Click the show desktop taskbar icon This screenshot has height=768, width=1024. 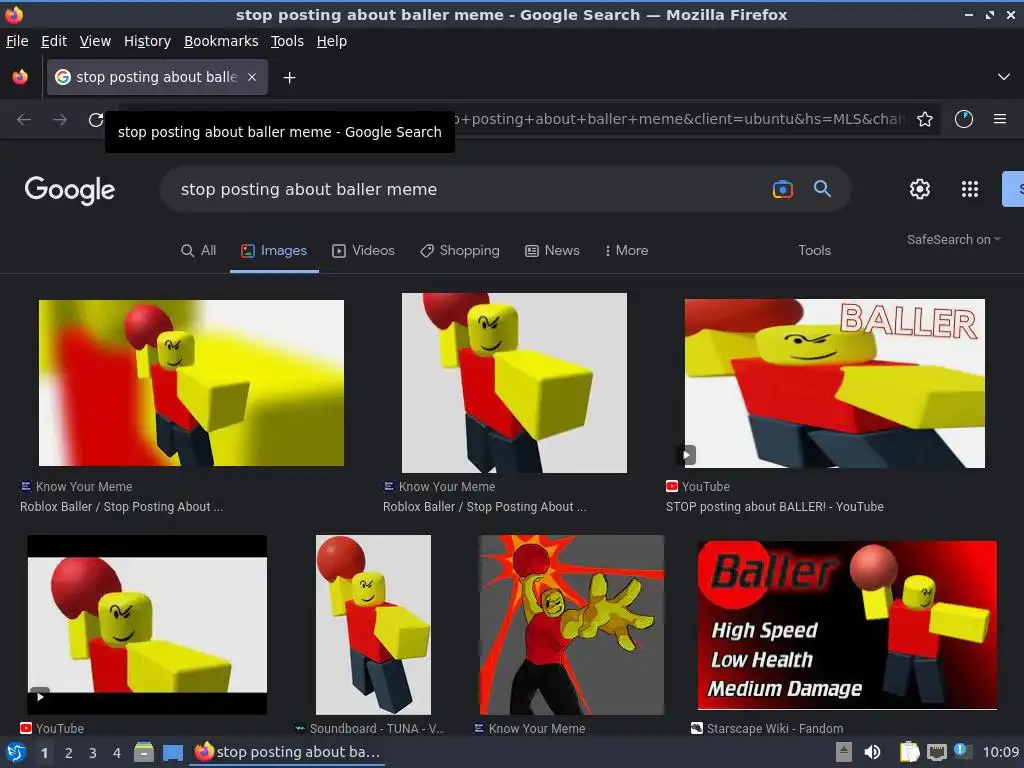tap(172, 753)
